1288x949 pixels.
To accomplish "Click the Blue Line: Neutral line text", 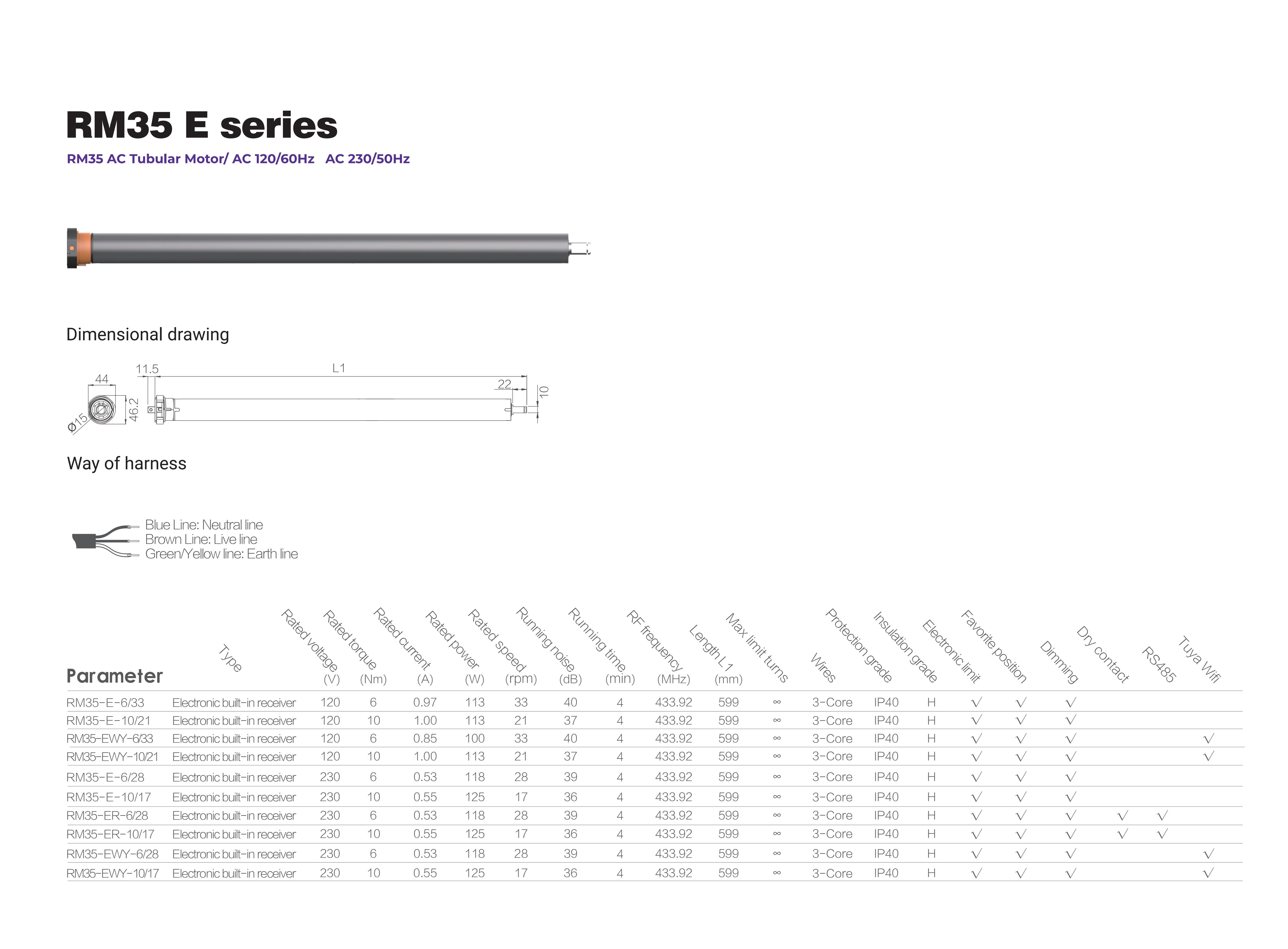I will click(x=204, y=525).
